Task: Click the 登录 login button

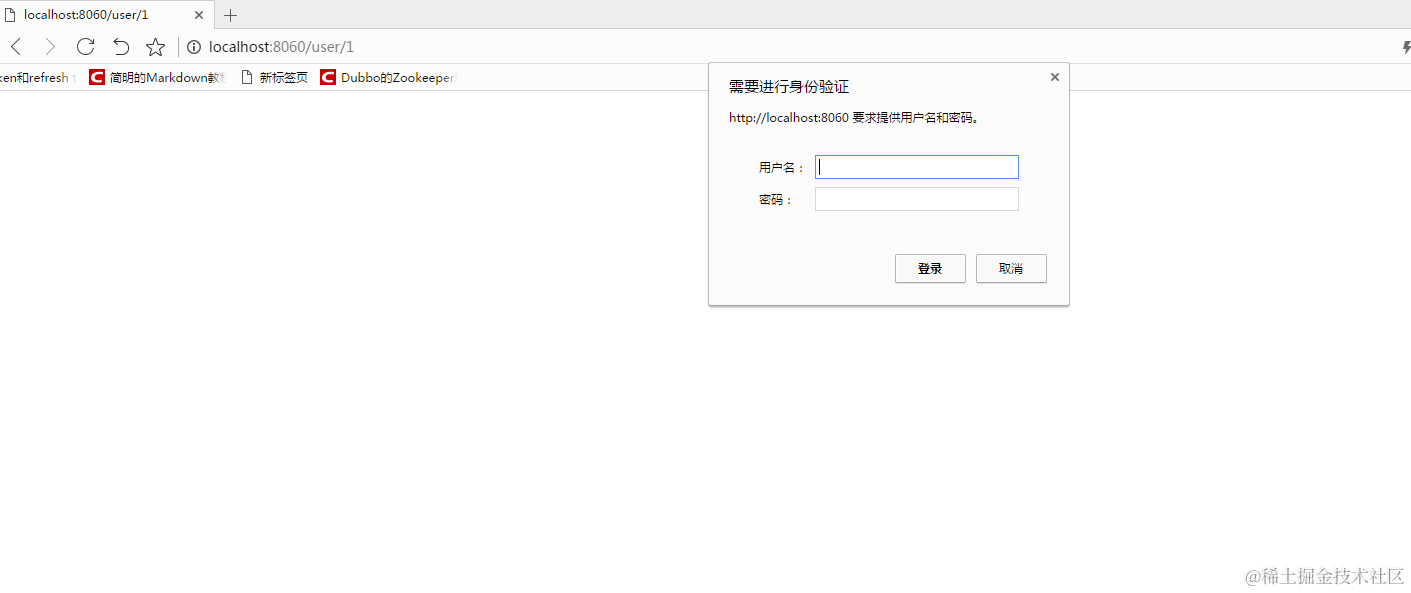Action: coord(929,268)
